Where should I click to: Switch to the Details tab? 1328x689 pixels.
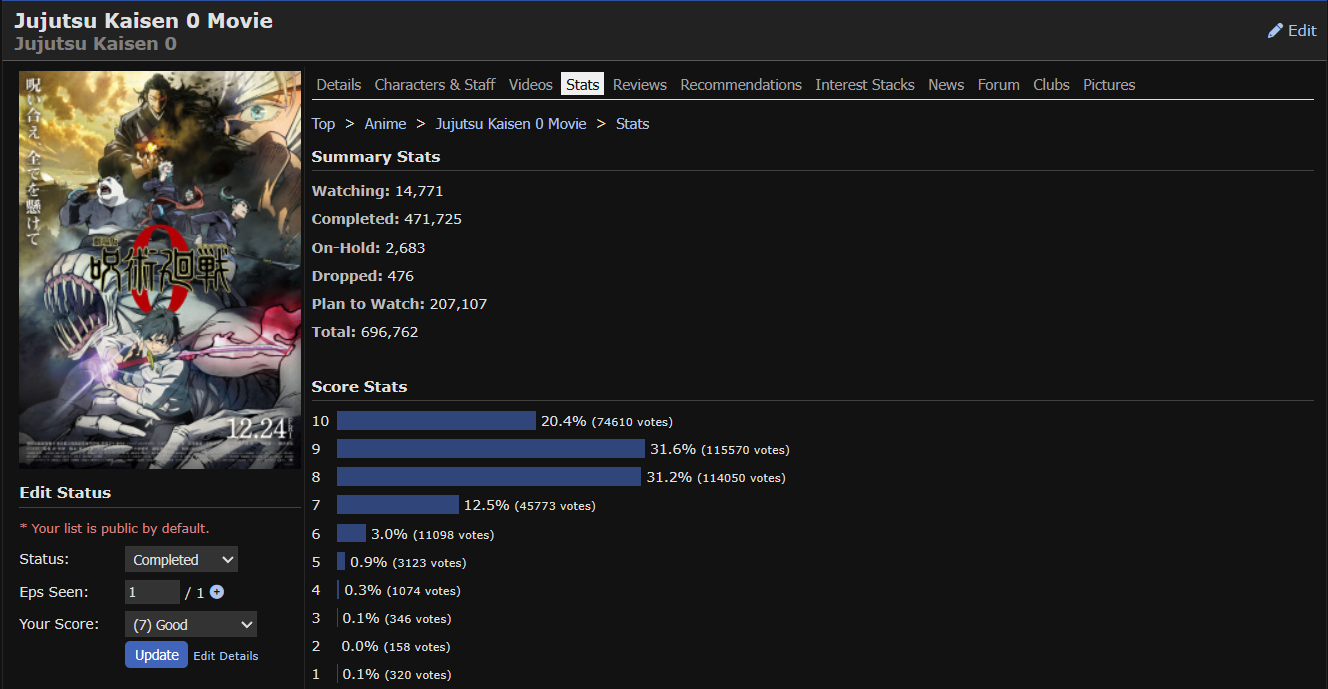[339, 85]
